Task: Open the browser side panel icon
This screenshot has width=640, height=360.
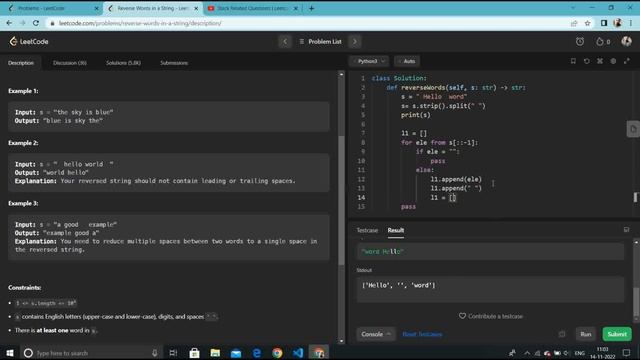Action: (604, 23)
